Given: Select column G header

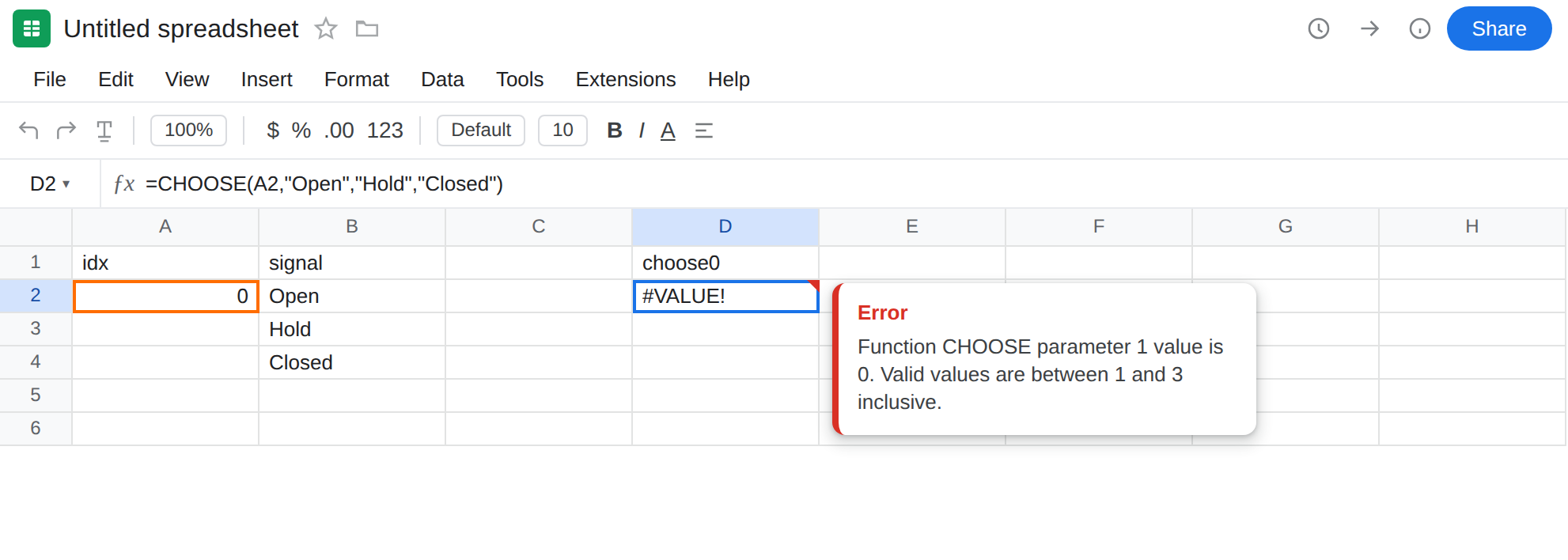Looking at the screenshot, I should pos(1286,226).
